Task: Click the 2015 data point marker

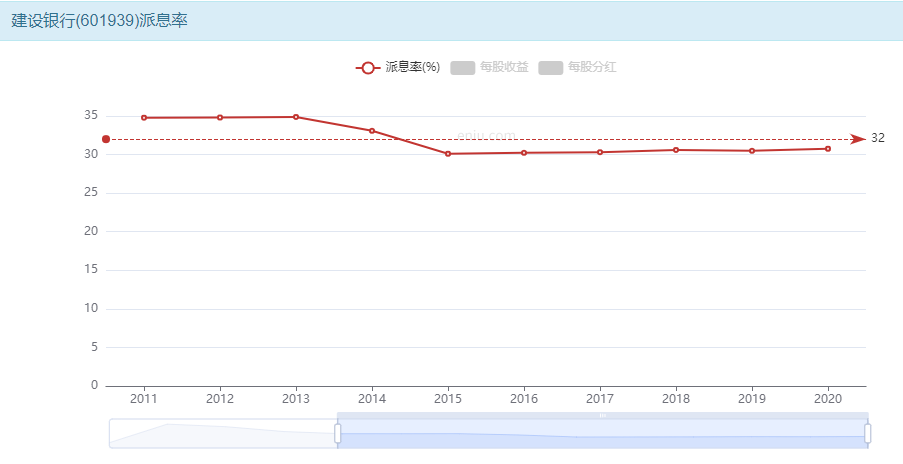Action: click(x=448, y=154)
